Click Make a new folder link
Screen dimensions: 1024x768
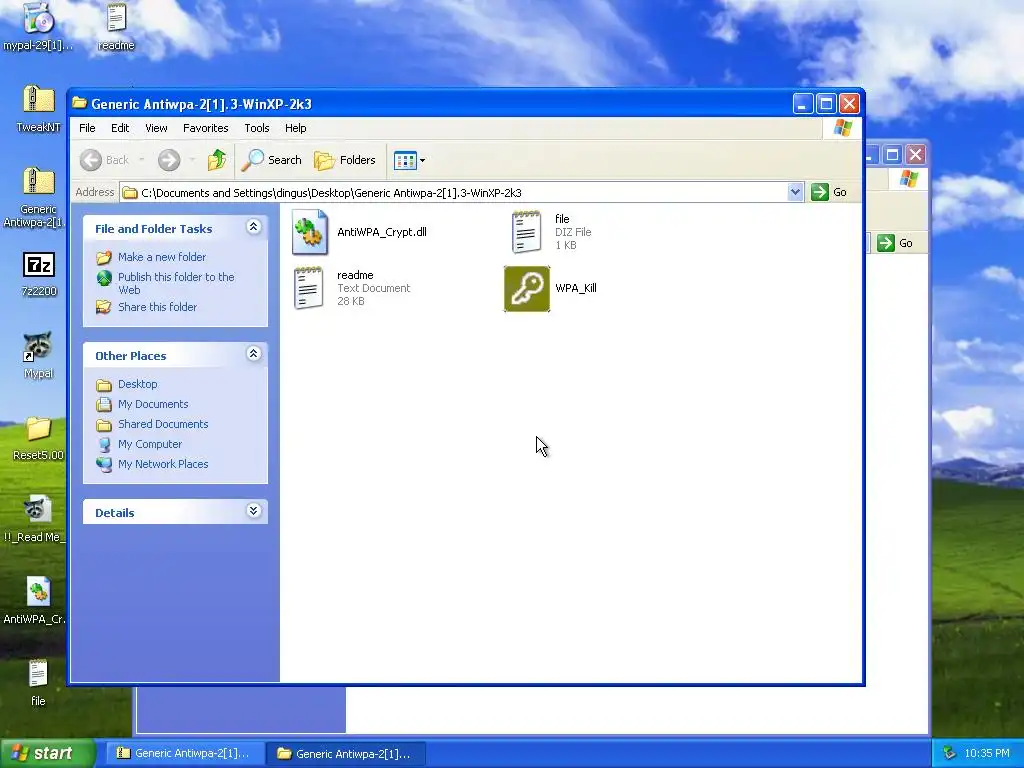[x=161, y=257]
